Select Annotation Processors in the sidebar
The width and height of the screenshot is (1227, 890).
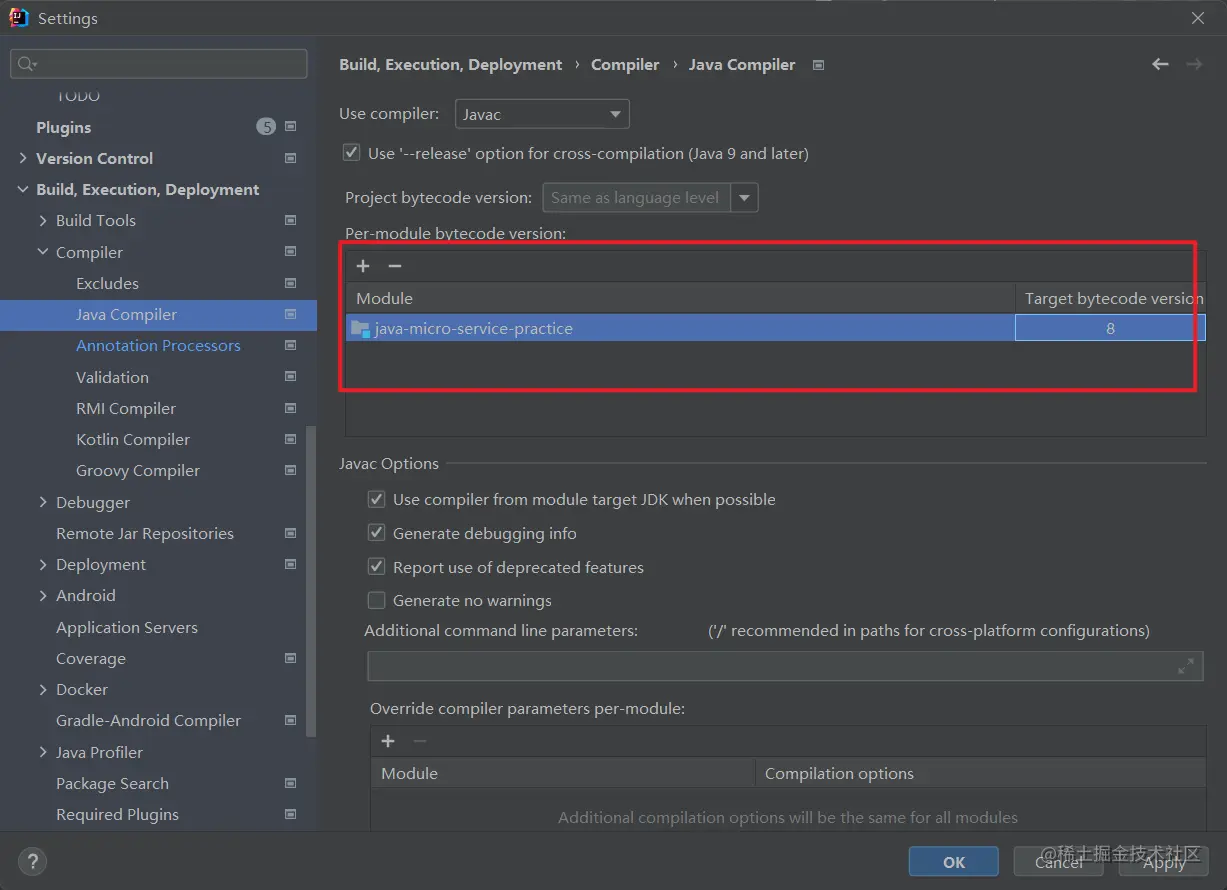(x=158, y=345)
